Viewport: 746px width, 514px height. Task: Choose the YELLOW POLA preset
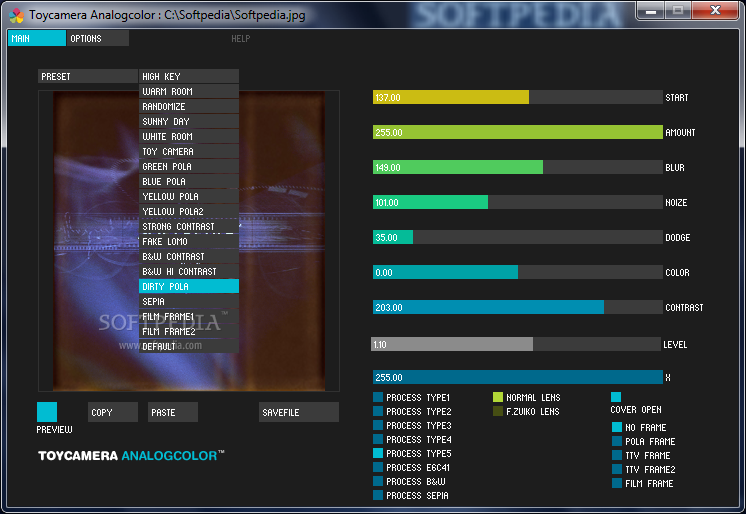pos(188,197)
